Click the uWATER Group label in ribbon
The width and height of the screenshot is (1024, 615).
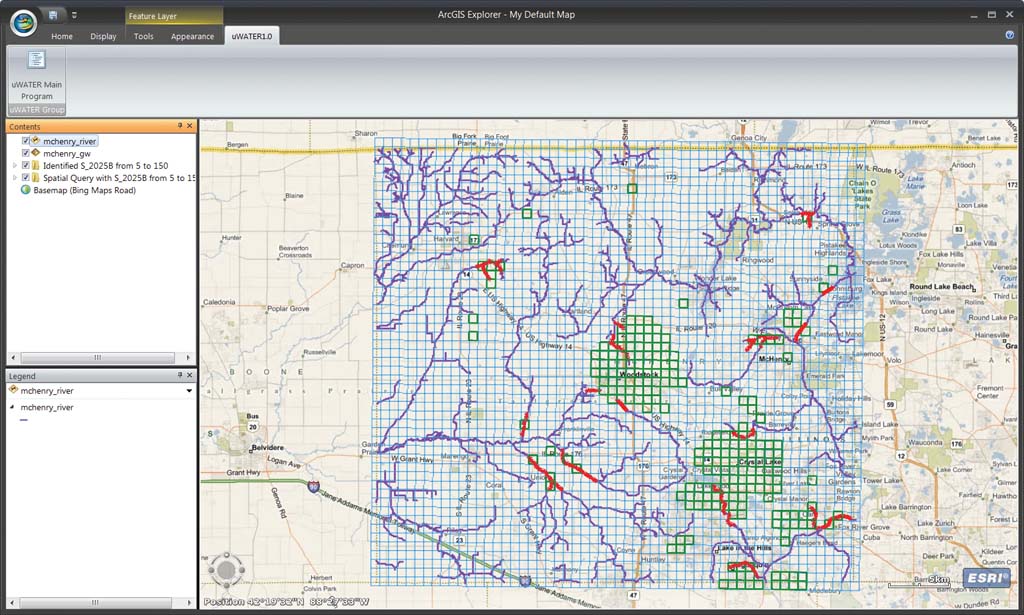coord(37,110)
